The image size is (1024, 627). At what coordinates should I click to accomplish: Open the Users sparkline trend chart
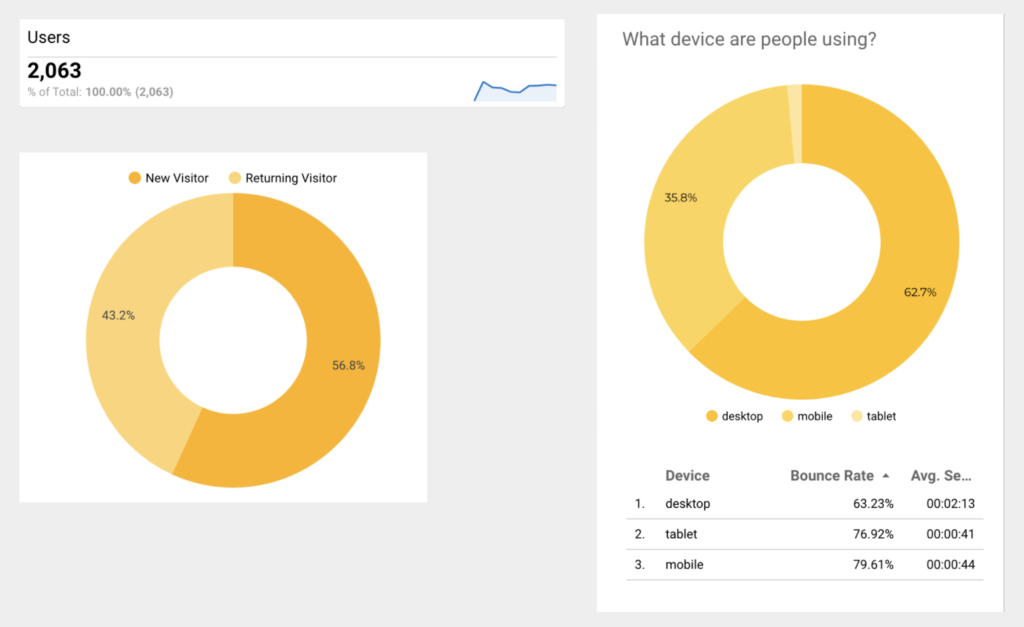(x=515, y=91)
